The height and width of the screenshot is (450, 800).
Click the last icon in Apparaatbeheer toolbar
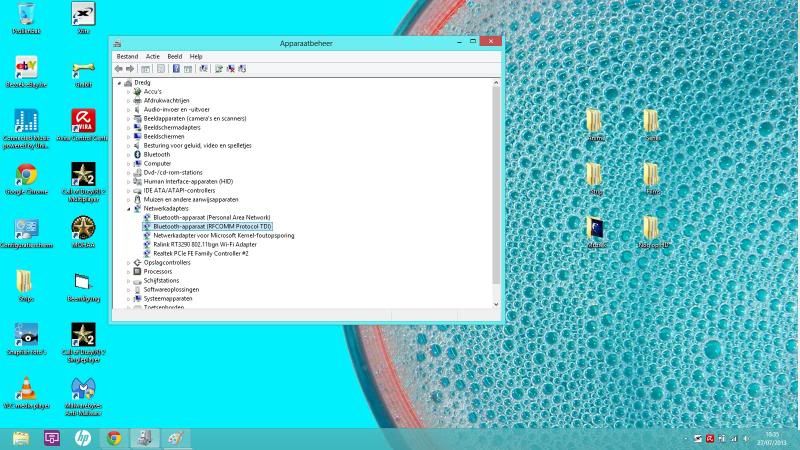tap(242, 69)
